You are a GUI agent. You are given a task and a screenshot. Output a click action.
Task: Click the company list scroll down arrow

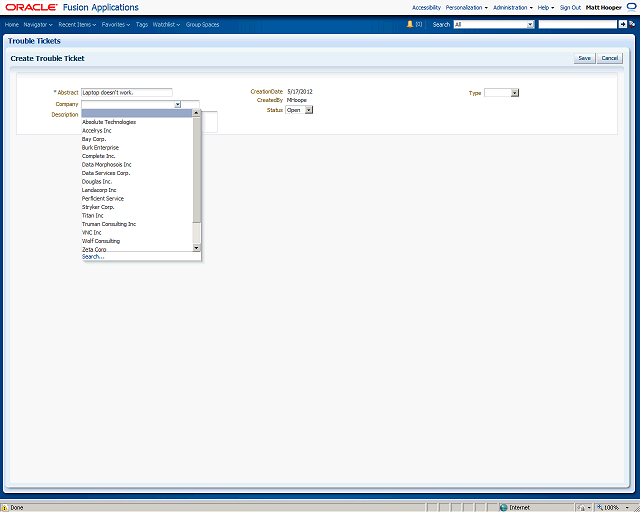click(x=196, y=248)
